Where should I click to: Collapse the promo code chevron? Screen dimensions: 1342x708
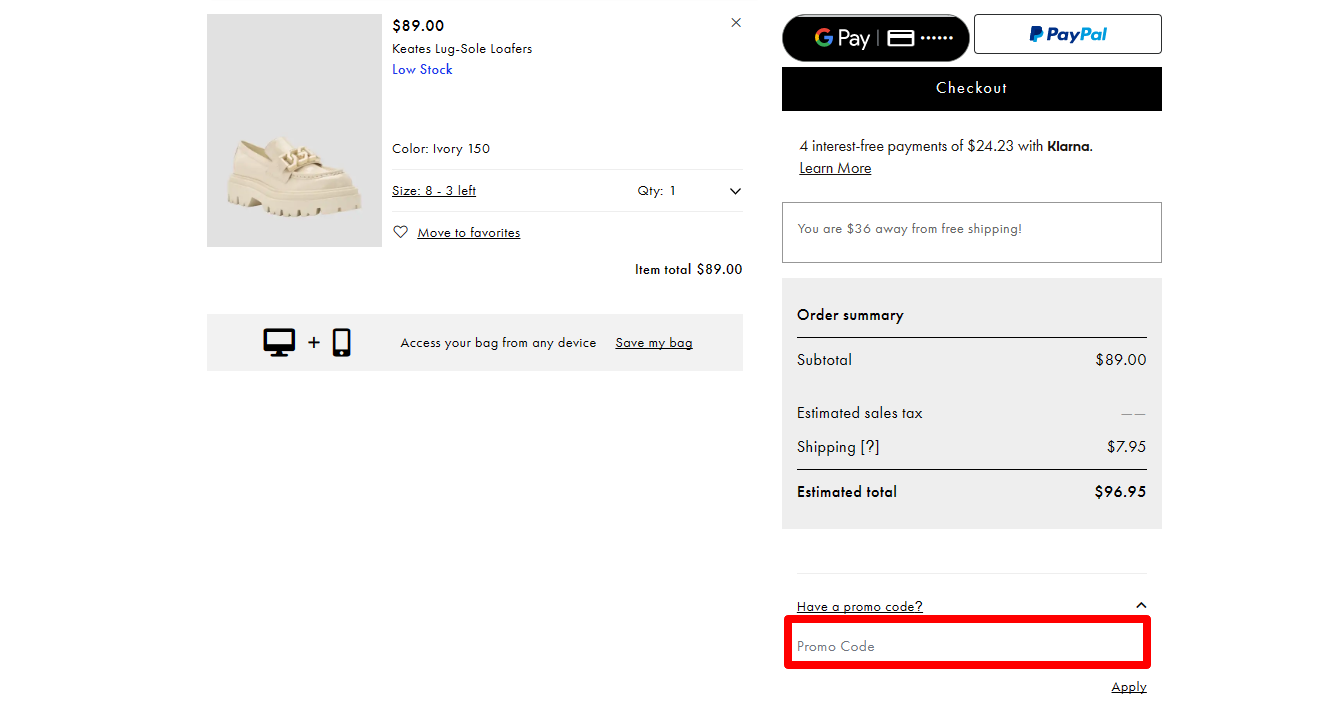tap(1141, 605)
